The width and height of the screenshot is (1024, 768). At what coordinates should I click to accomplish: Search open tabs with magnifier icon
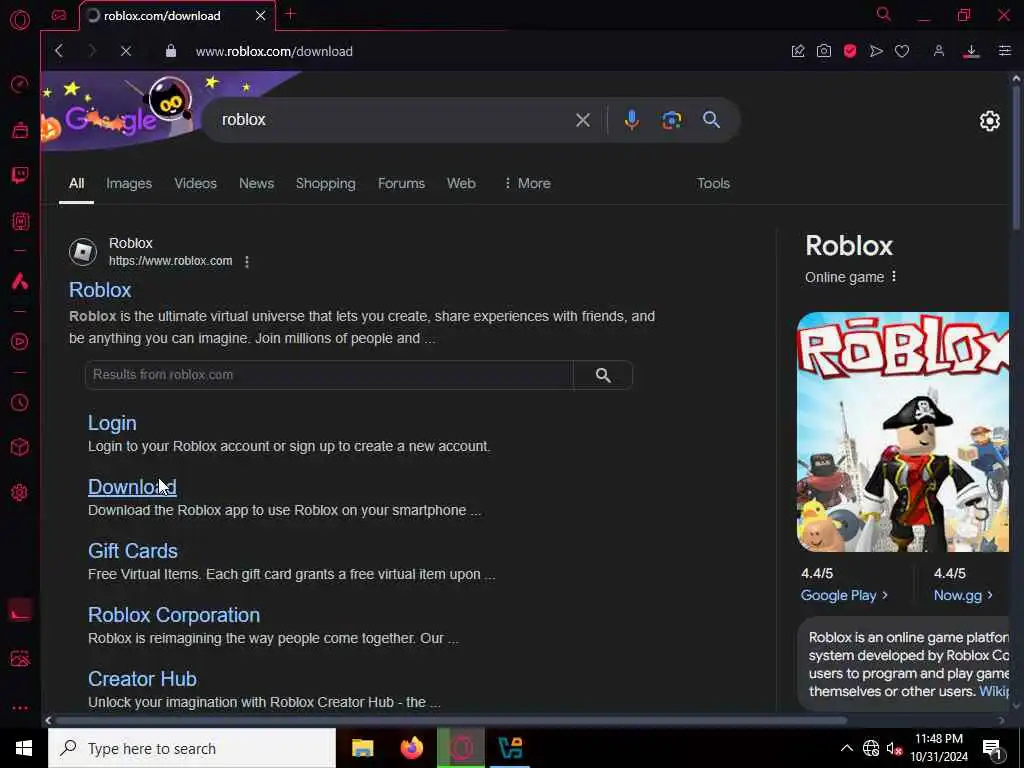(x=884, y=14)
